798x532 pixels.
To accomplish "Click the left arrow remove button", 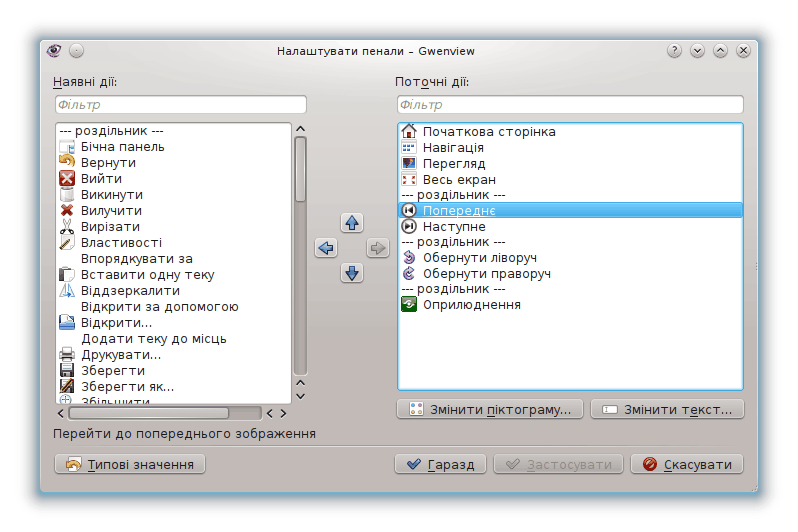I will (326, 248).
